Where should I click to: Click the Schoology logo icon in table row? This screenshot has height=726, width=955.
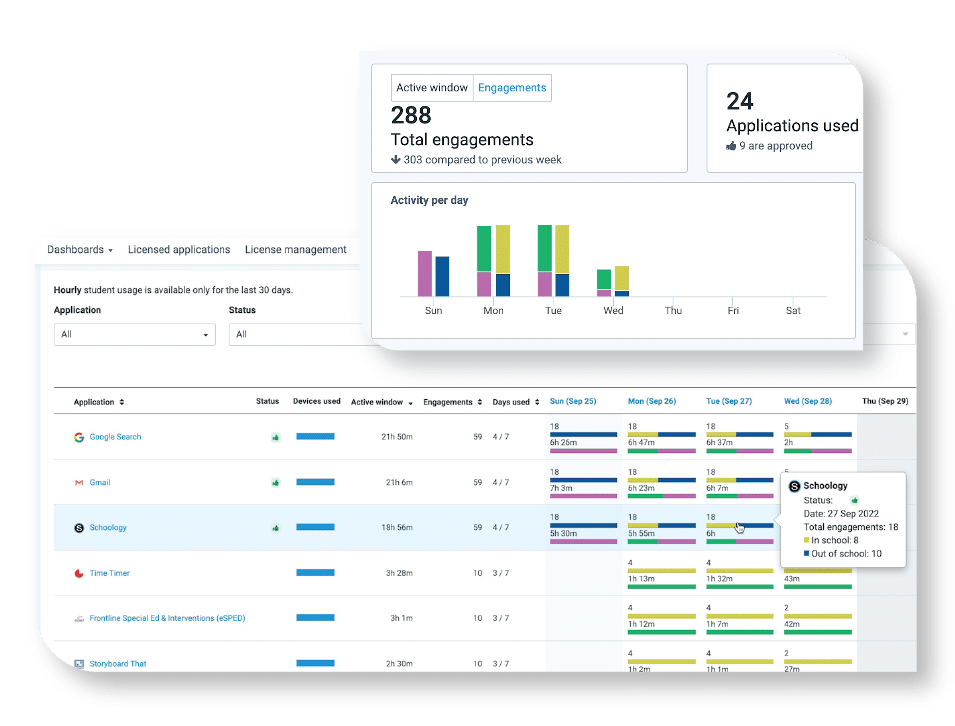coord(79,528)
